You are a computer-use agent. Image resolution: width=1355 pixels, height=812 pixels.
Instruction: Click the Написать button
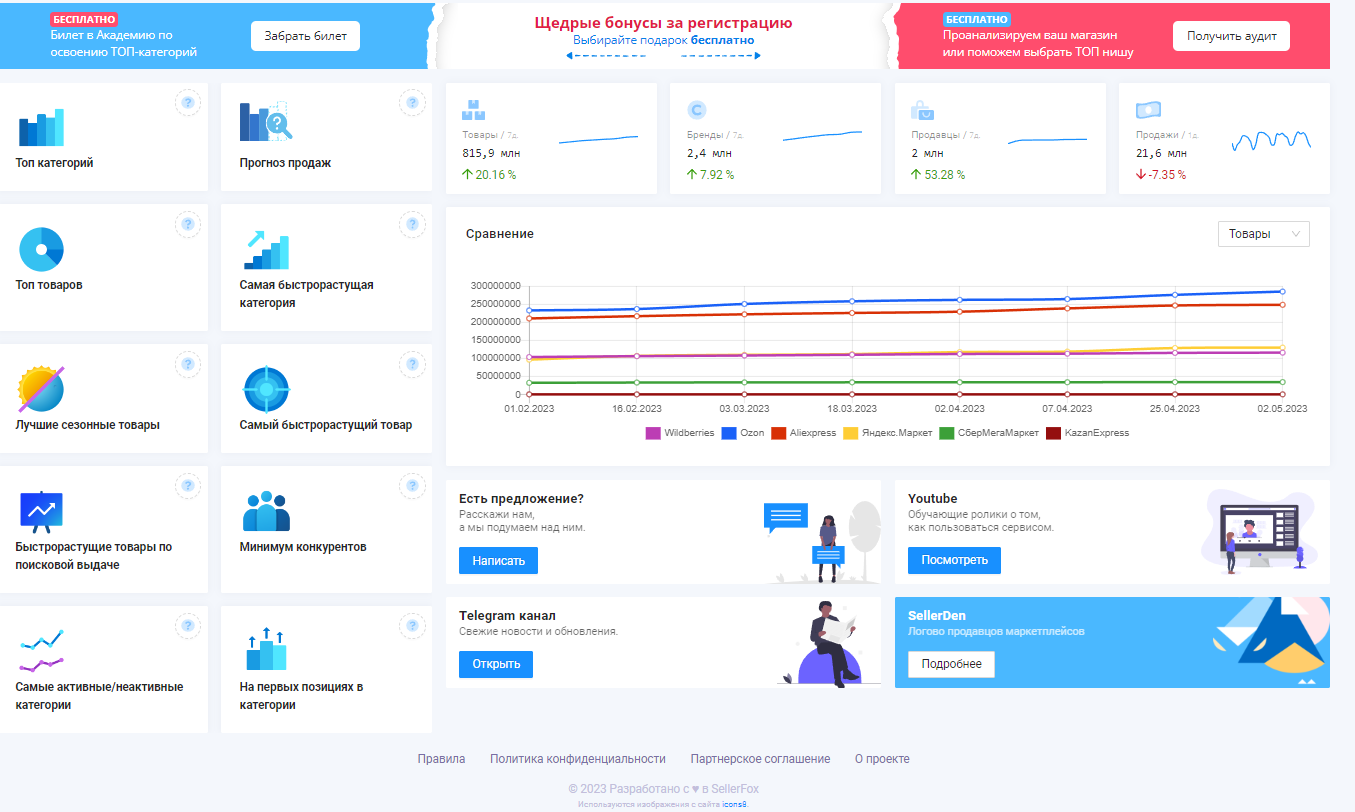tap(498, 561)
